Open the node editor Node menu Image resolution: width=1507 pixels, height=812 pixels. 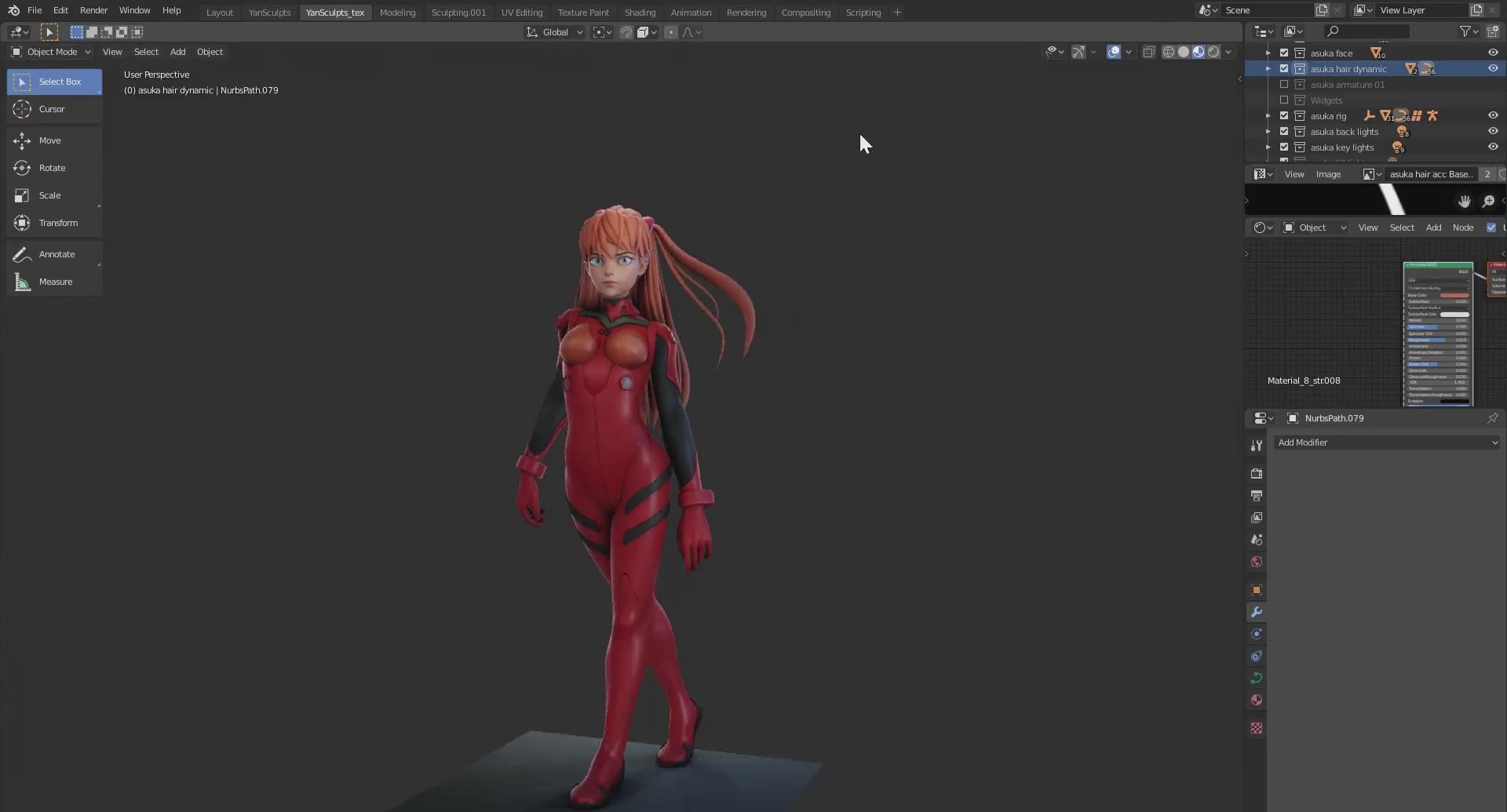click(x=1462, y=228)
